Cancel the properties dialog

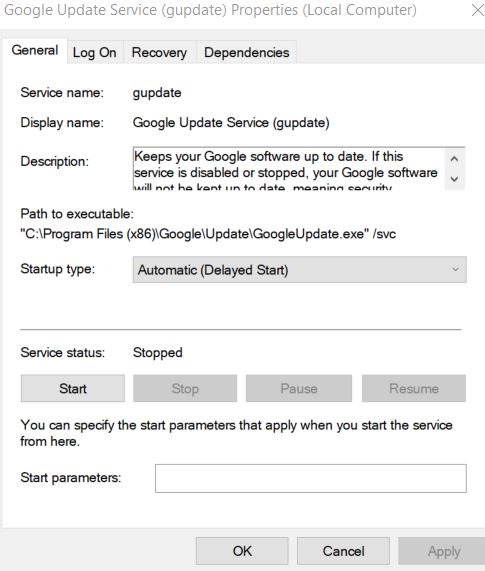pos(343,551)
